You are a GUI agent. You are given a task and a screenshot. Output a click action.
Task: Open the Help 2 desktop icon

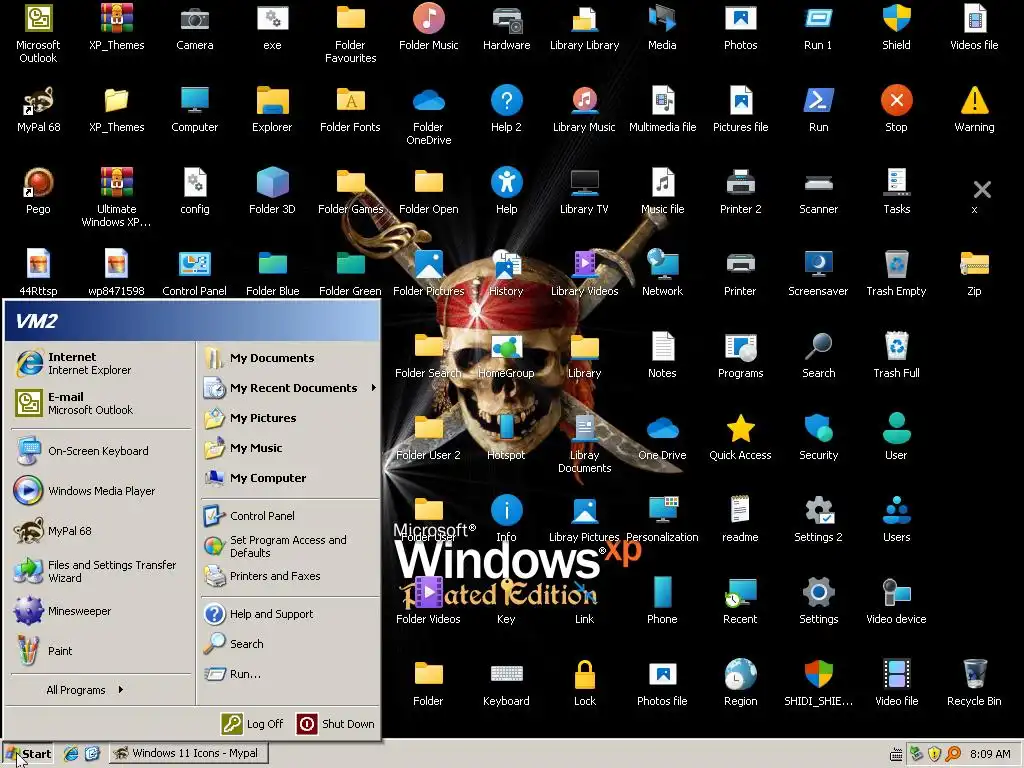[506, 110]
